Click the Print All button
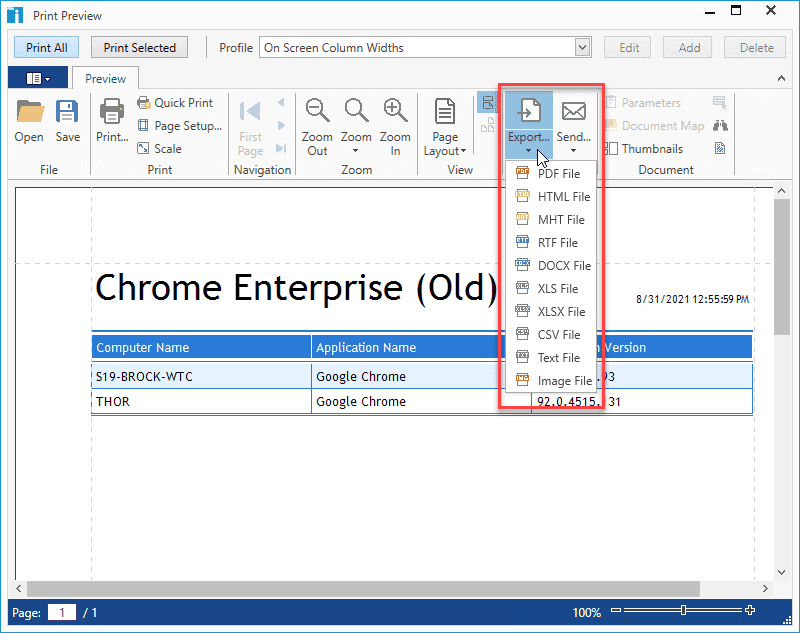This screenshot has width=800, height=633. pyautogui.click(x=46, y=47)
